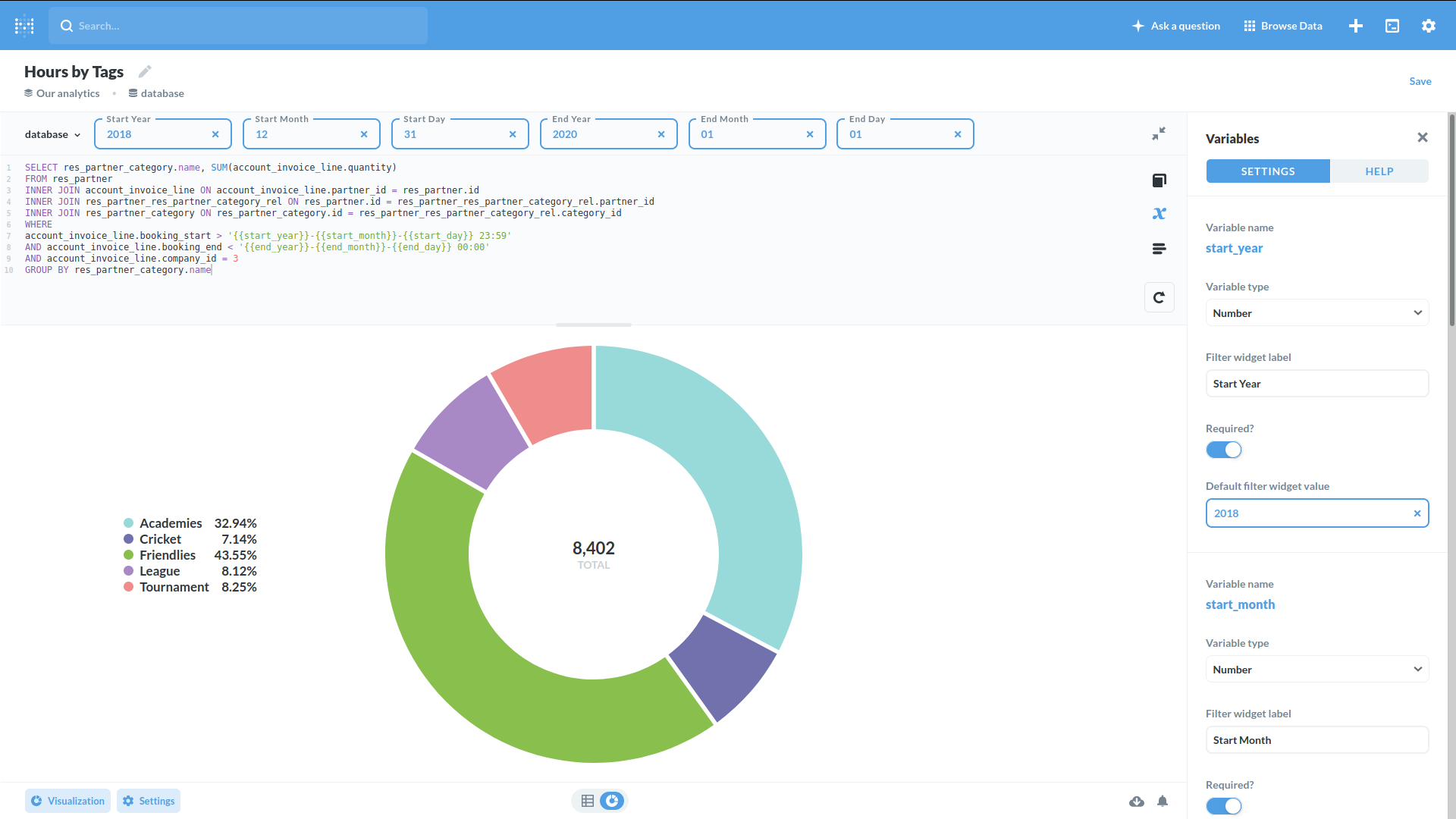
Task: Click the download results cloud icon
Action: click(x=1136, y=802)
